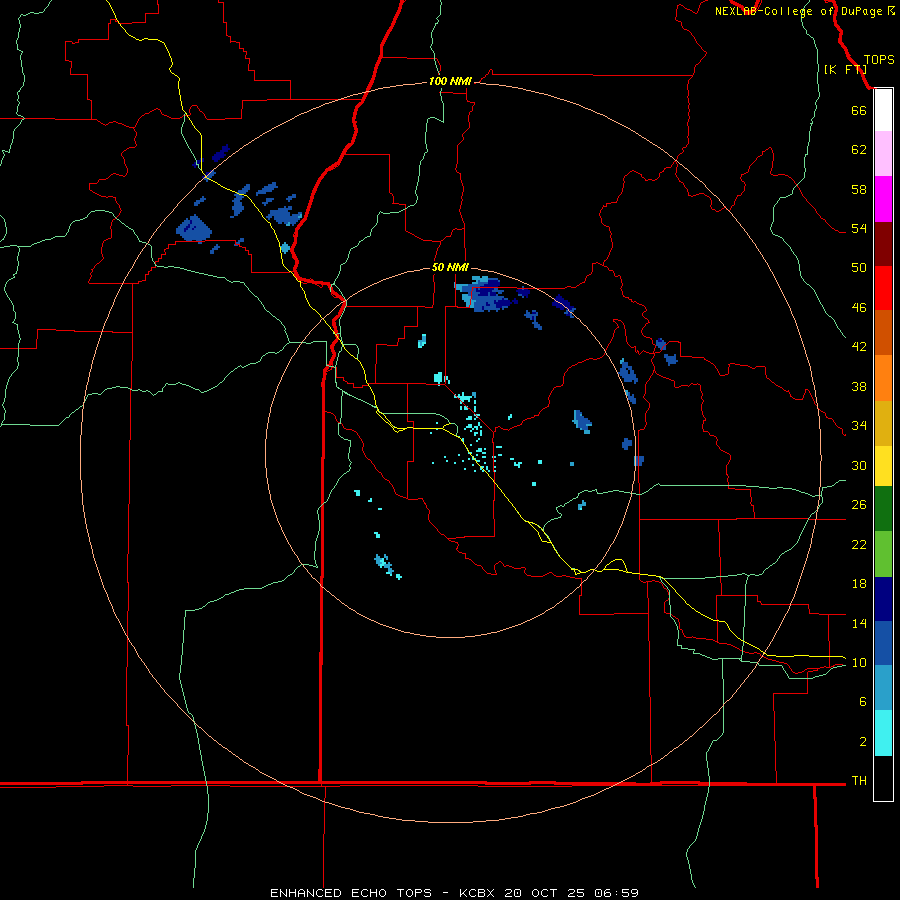Click the 'KCBX' radar site identifier
The image size is (900, 900).
(476, 893)
